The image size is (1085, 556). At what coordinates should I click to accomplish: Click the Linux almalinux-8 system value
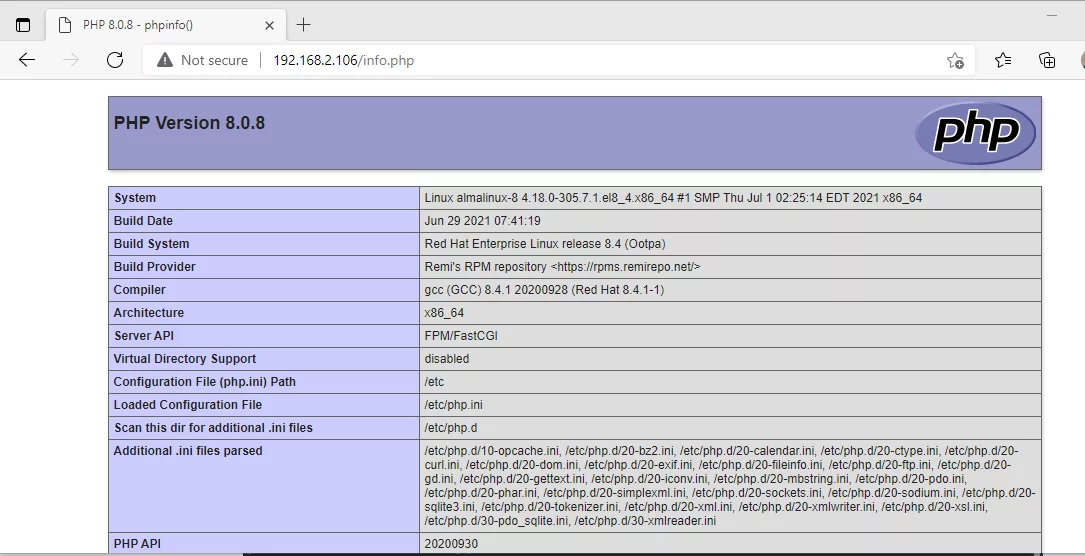673,198
